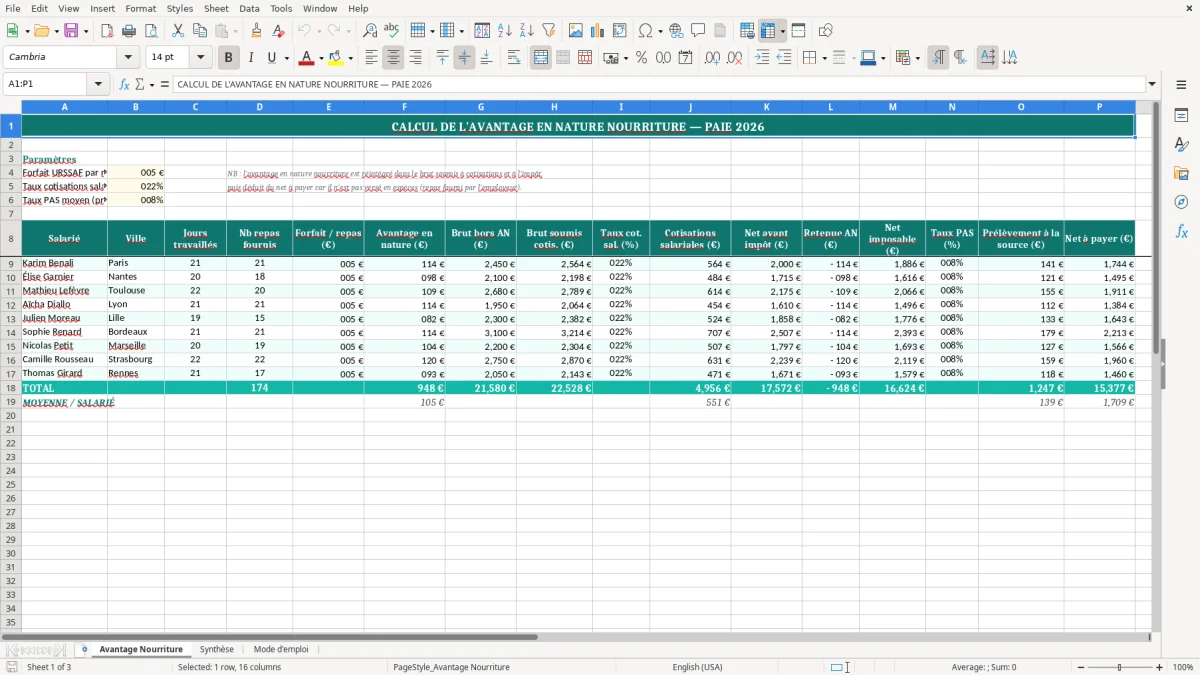Screen dimensions: 1200x675
Task: Open font color dropdown arrow
Action: 321,58
